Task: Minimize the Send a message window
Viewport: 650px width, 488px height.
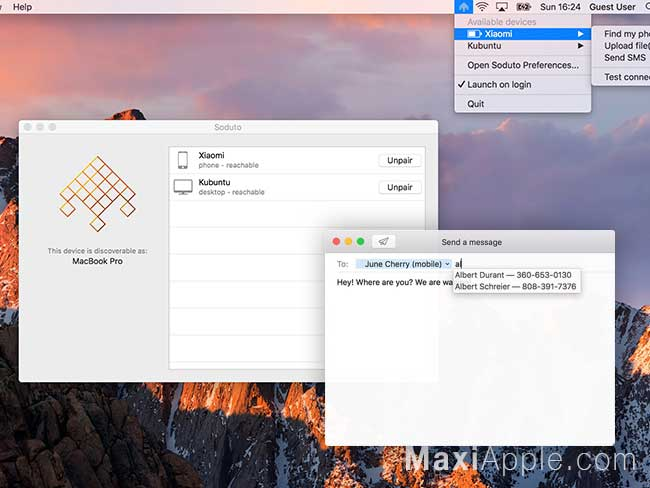Action: pyautogui.click(x=349, y=242)
